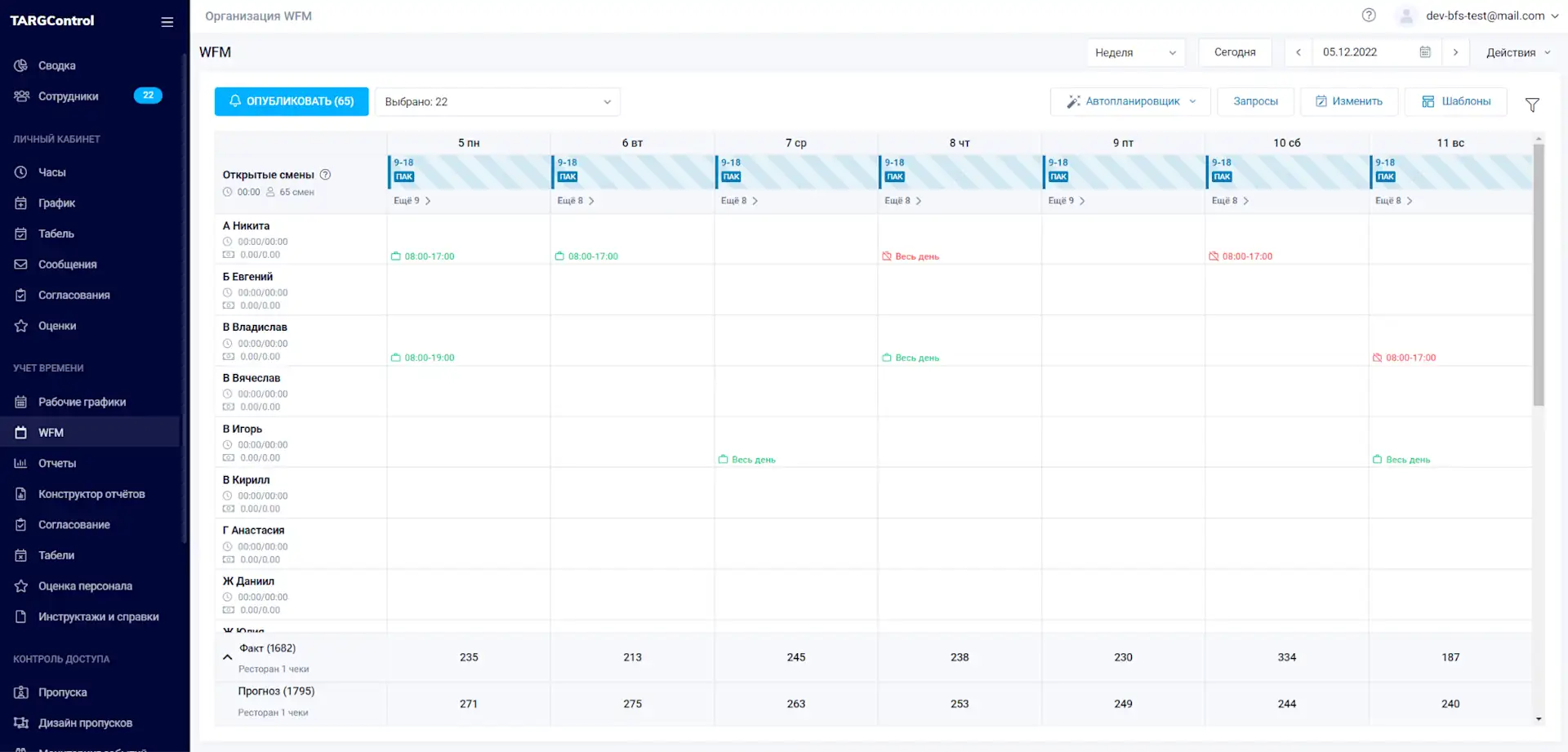Click А Никита's Monday 08:00-17:00 shift

tap(423, 256)
